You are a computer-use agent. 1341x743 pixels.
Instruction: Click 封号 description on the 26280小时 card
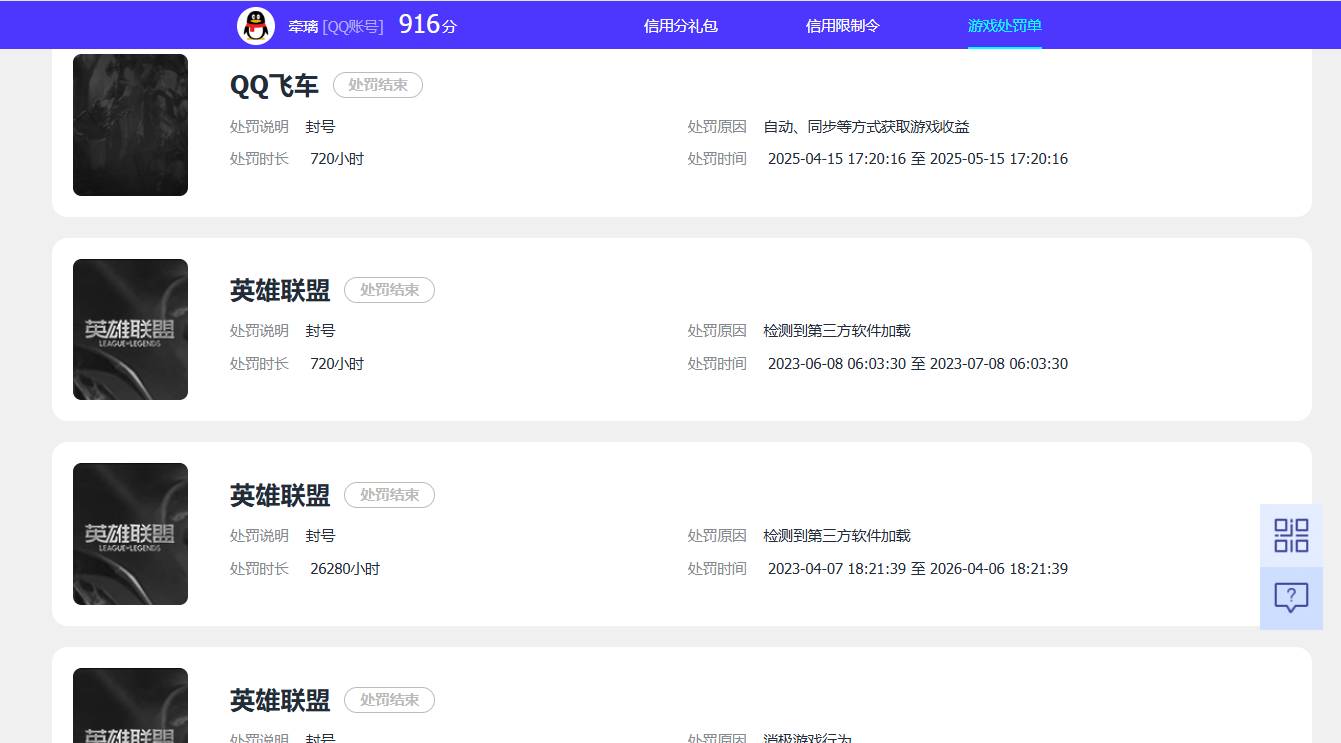320,536
